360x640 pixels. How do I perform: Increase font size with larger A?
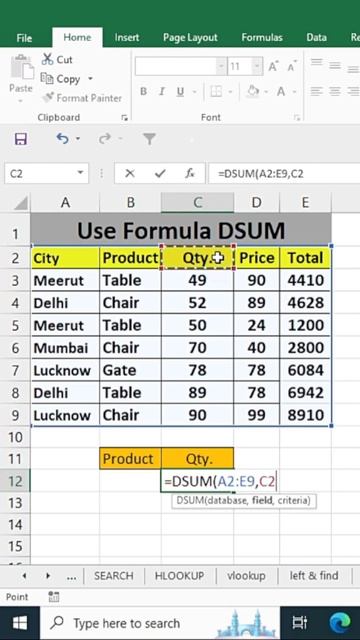tap(273, 67)
